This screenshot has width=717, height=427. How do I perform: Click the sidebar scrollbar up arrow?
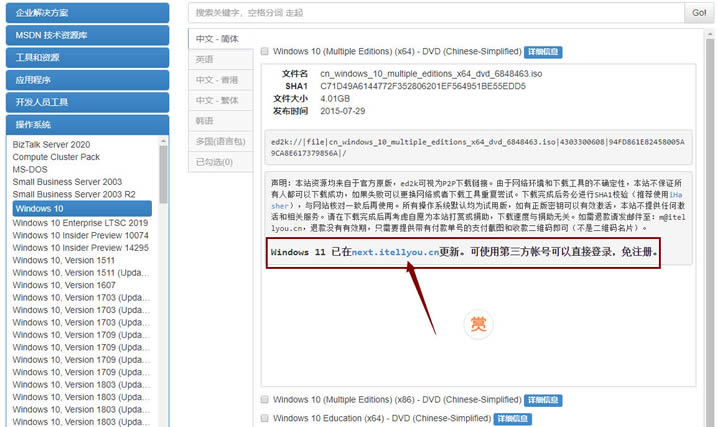point(163,141)
